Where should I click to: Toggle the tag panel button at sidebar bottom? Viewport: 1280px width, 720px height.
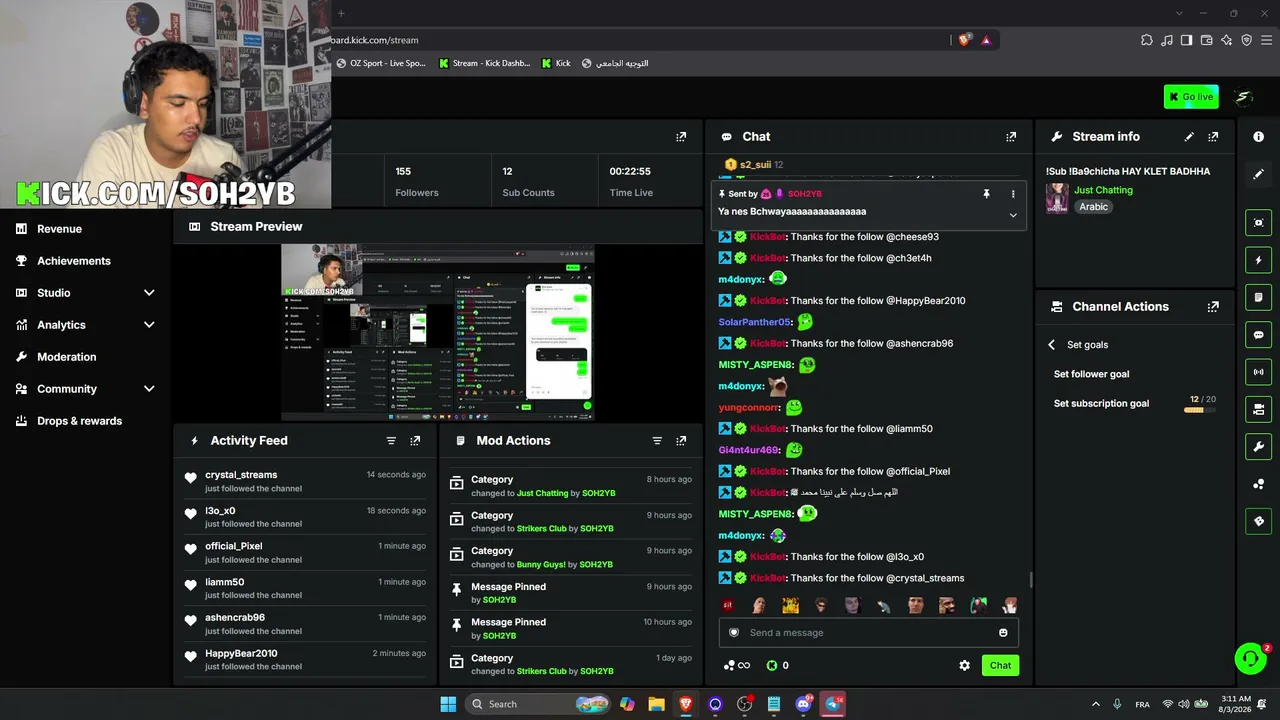point(1258,521)
